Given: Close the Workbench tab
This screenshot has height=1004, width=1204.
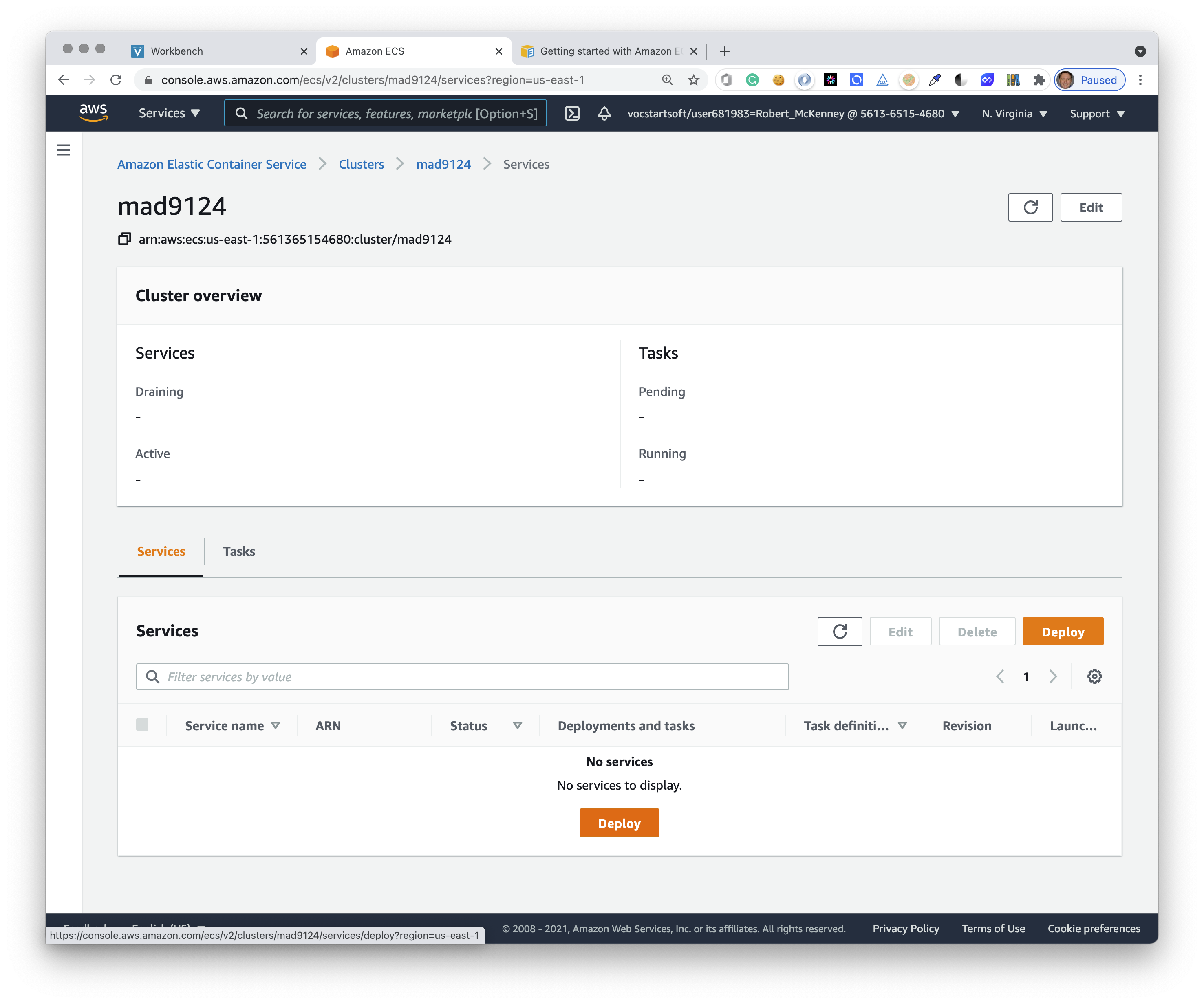Looking at the screenshot, I should [304, 52].
